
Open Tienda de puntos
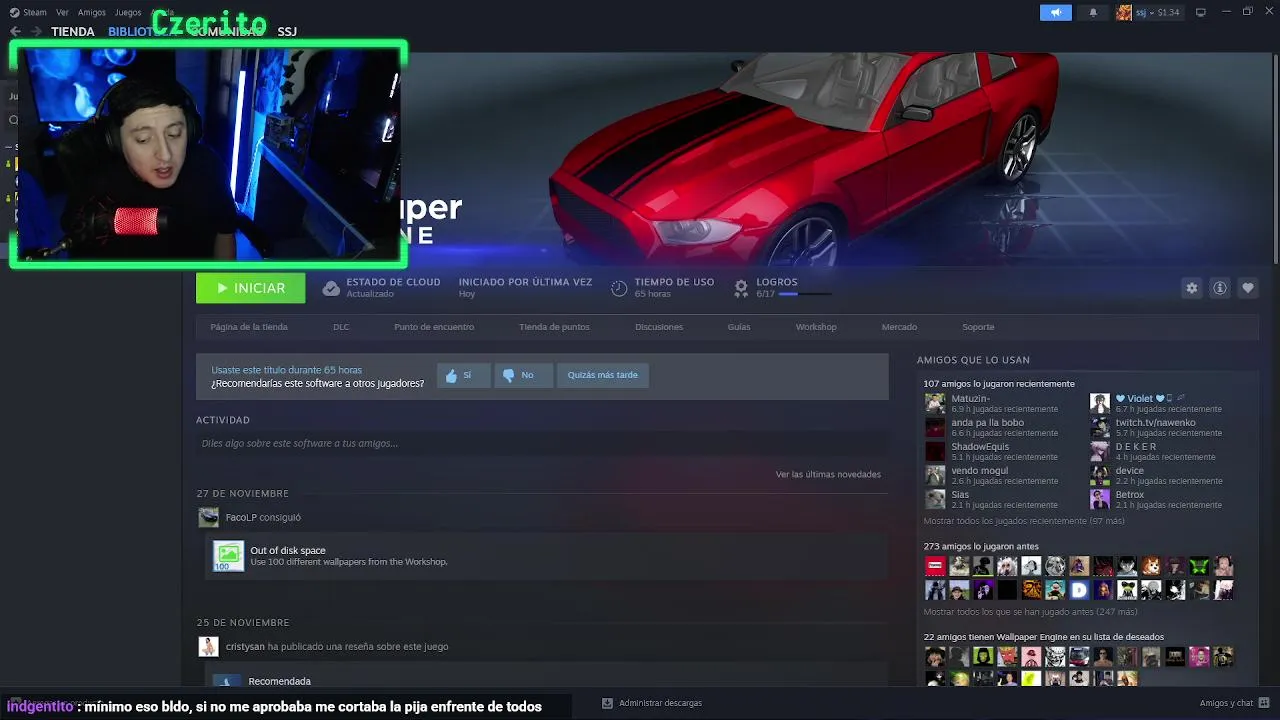(554, 327)
